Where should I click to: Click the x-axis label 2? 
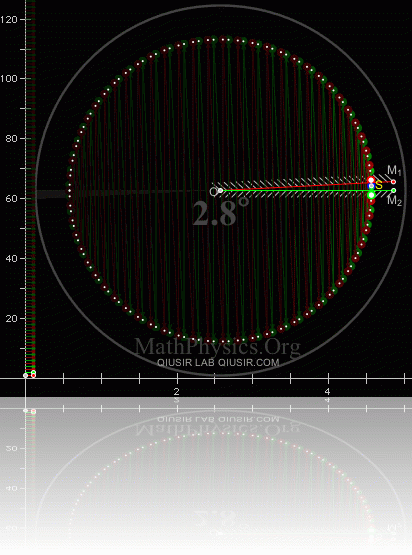point(176,391)
